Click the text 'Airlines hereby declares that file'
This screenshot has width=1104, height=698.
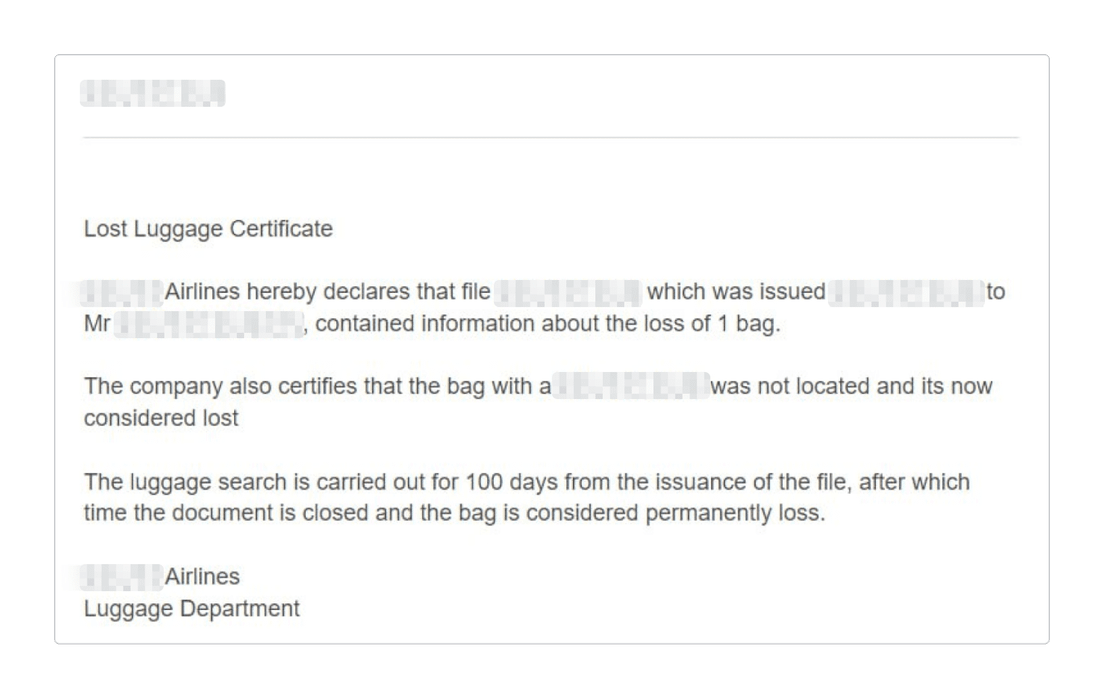coord(327,292)
